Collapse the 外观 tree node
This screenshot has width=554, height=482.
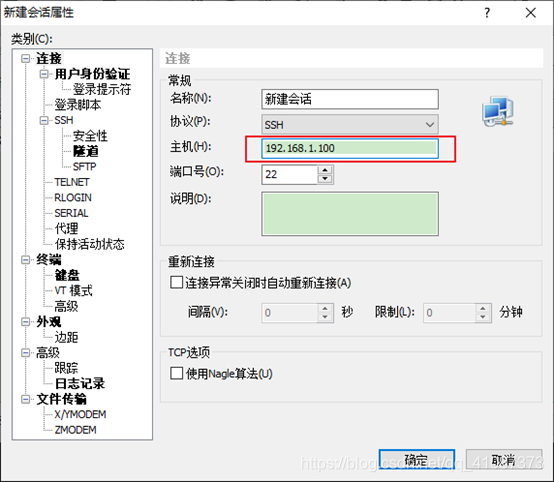[x=25, y=322]
